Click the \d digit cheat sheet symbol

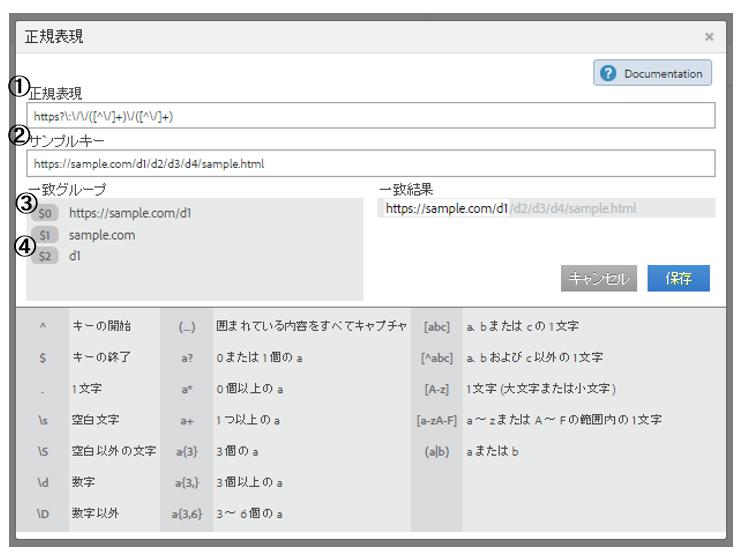point(43,482)
